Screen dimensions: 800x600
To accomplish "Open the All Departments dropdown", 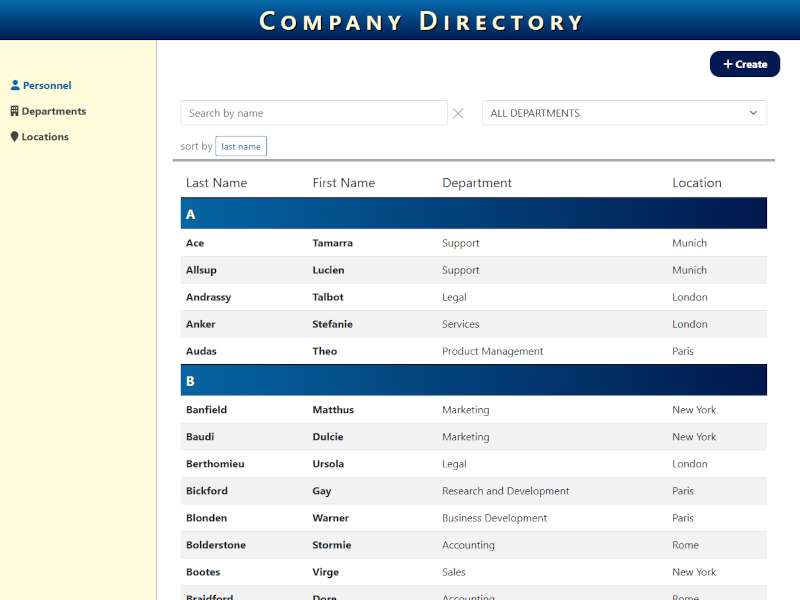I will [x=623, y=113].
